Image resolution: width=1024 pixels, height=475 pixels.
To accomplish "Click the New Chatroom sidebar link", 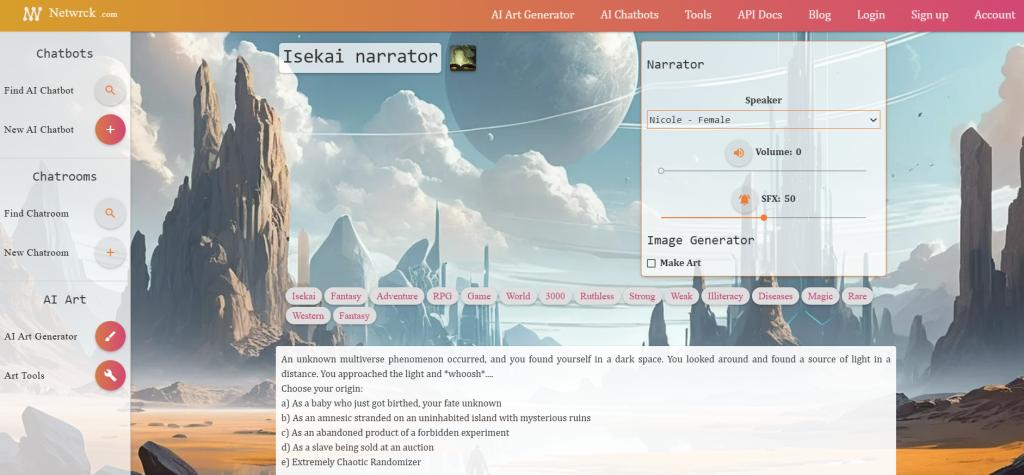I will point(36,252).
